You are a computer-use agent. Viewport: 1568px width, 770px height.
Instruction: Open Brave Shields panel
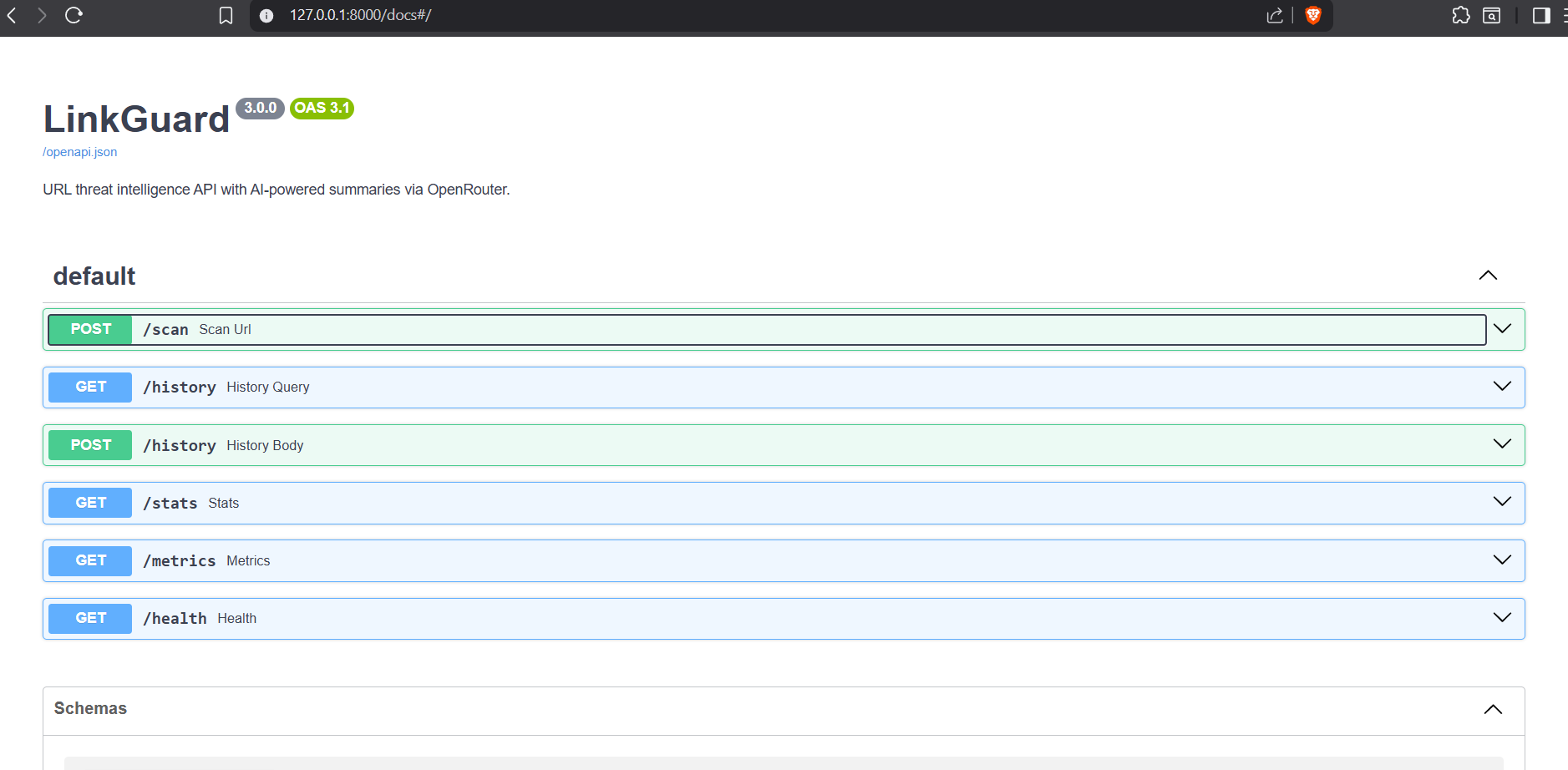point(1313,15)
